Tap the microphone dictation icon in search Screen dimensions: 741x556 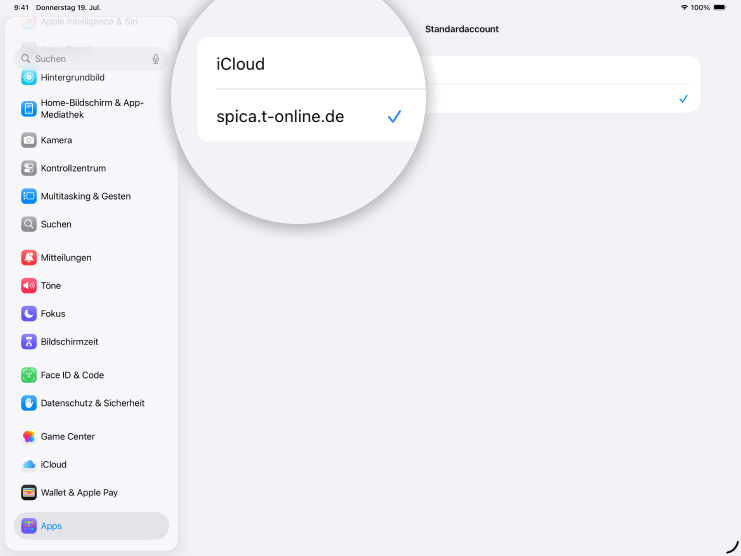155,59
